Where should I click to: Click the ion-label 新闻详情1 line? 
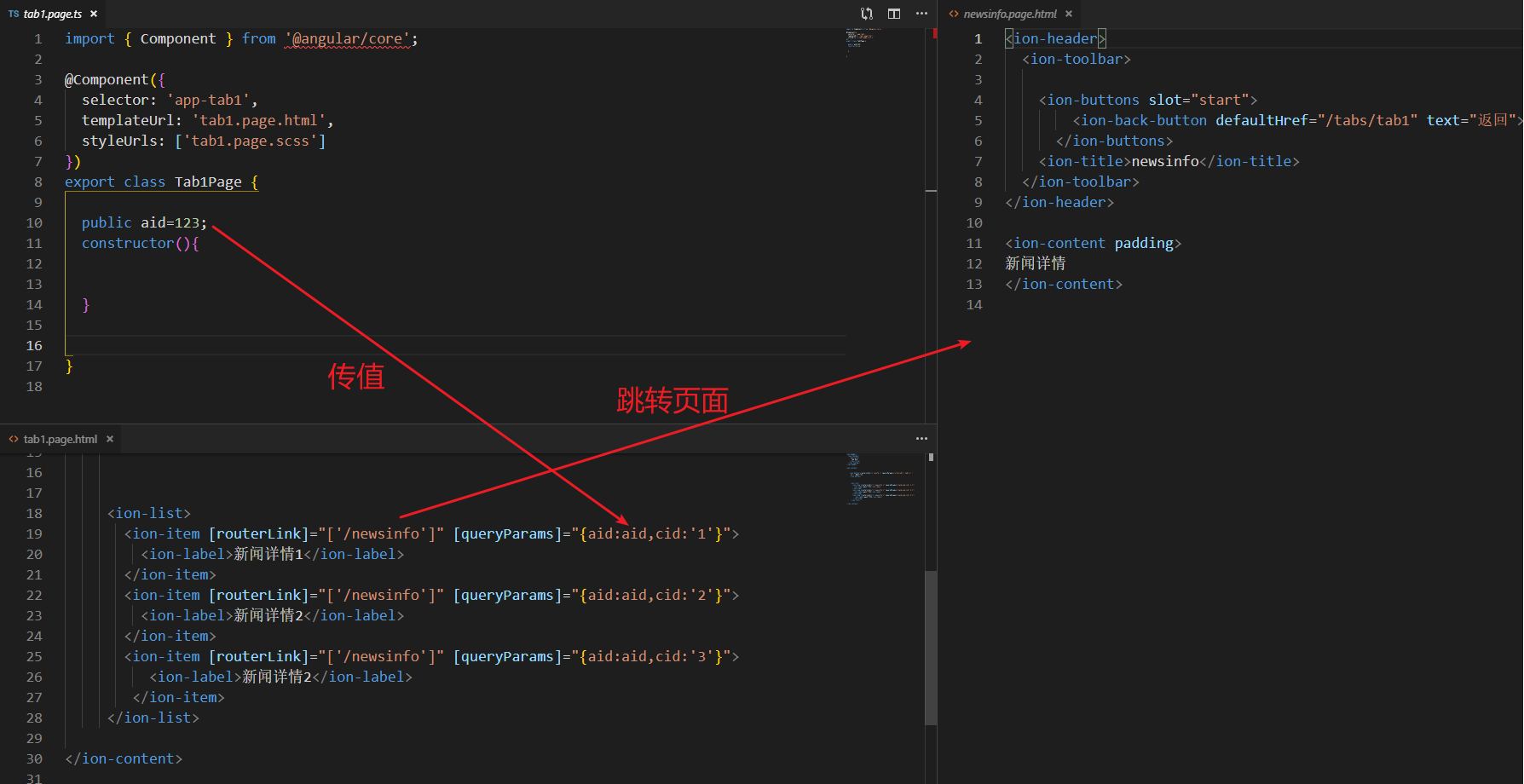273,554
